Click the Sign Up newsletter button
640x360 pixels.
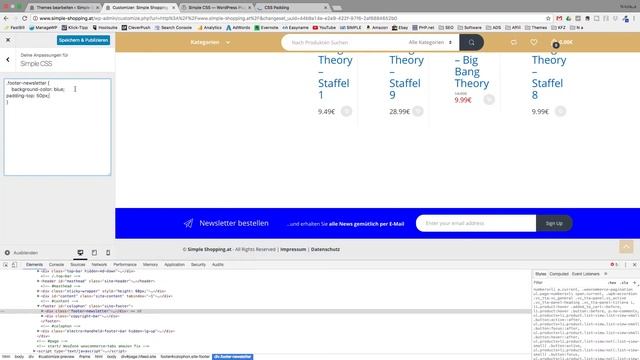click(554, 223)
